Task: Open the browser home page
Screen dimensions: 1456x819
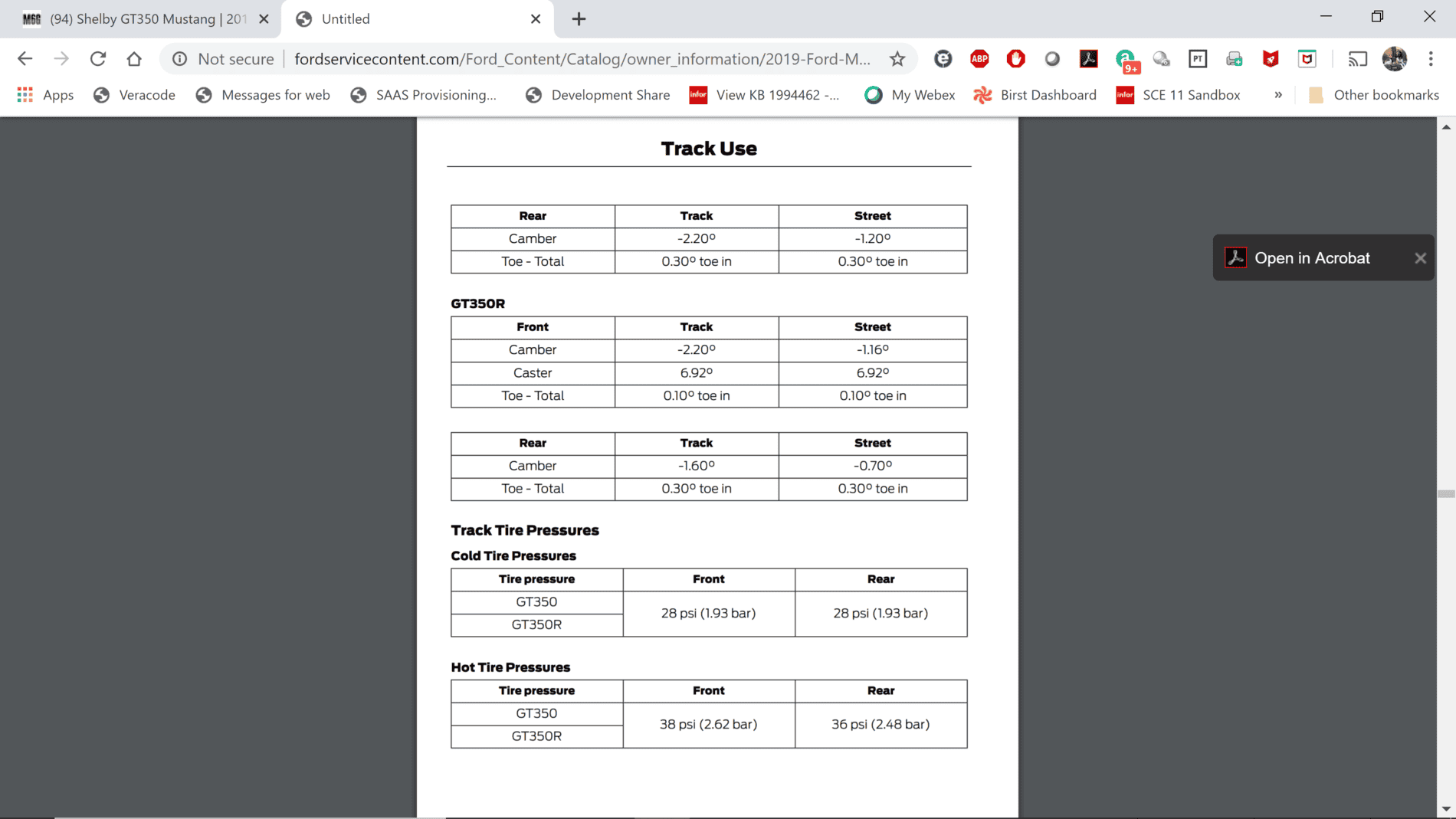Action: [134, 59]
